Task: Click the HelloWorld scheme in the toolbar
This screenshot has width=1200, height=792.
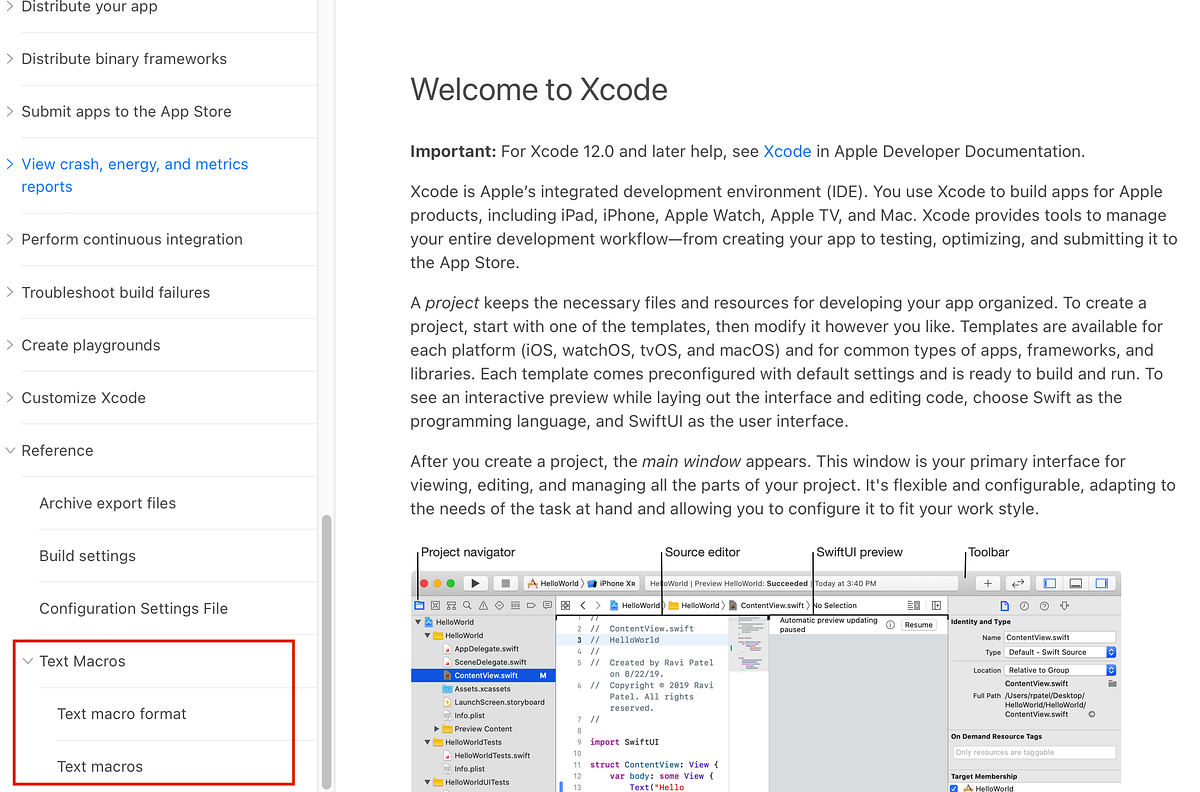Action: (x=557, y=582)
